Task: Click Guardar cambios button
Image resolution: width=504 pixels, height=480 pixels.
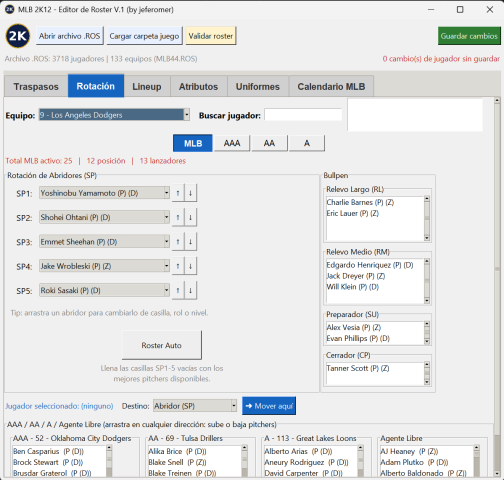Action: coord(469,36)
